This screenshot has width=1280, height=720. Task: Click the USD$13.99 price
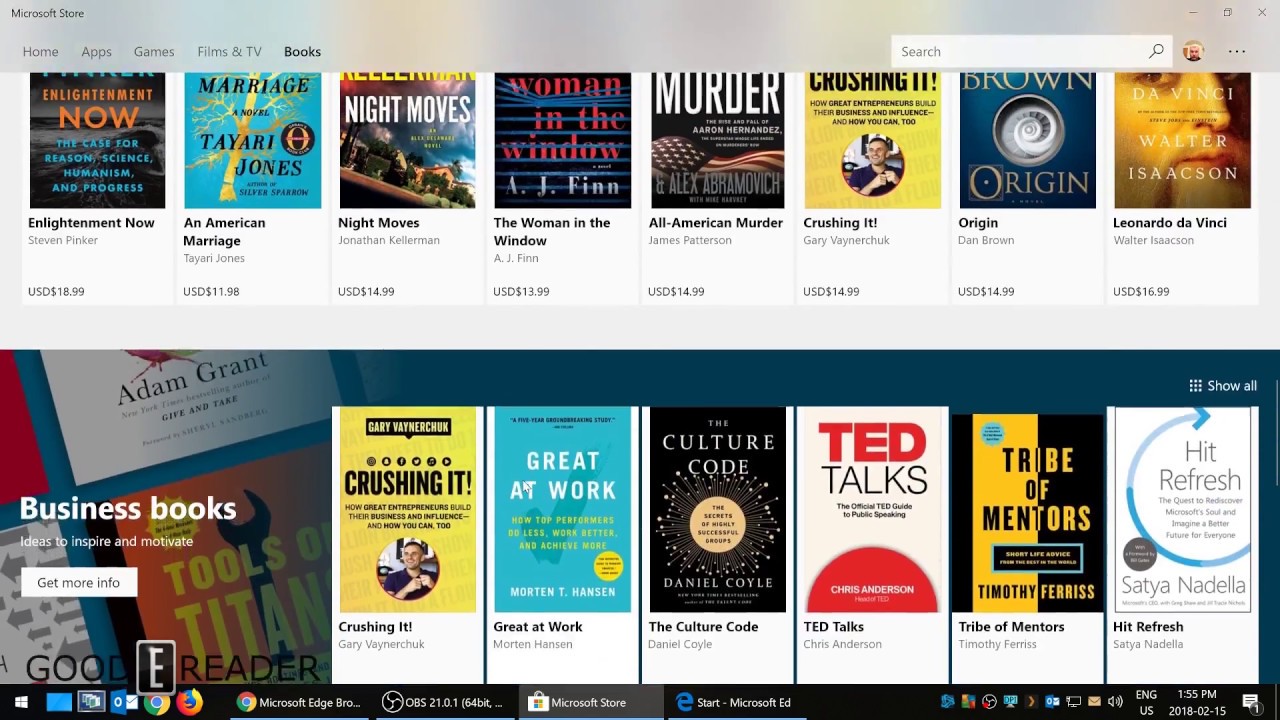tap(521, 292)
